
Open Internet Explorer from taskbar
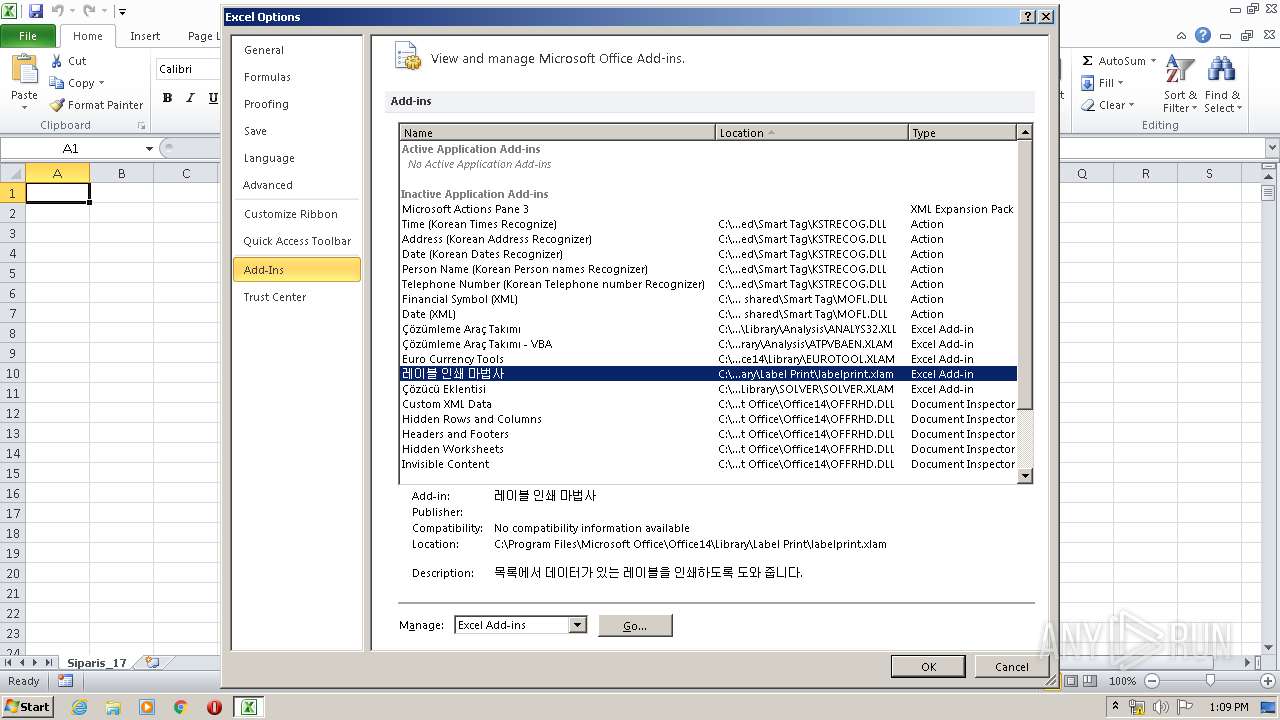click(x=80, y=707)
